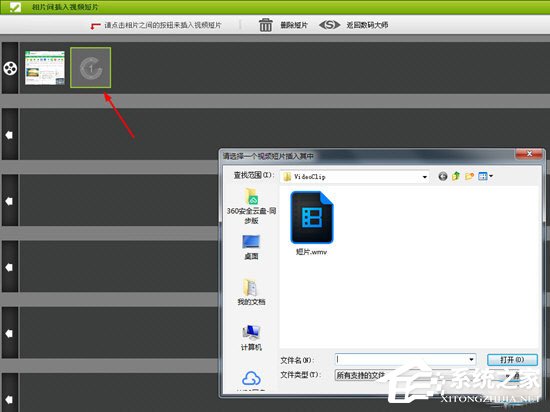Click the trash can delete clip icon
Viewport: 550px width, 412px height.
tap(266, 25)
